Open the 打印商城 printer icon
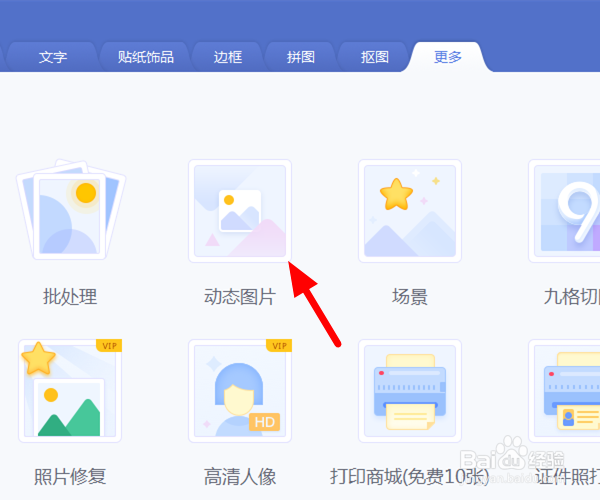Viewport: 600px width, 500px height. click(410, 391)
